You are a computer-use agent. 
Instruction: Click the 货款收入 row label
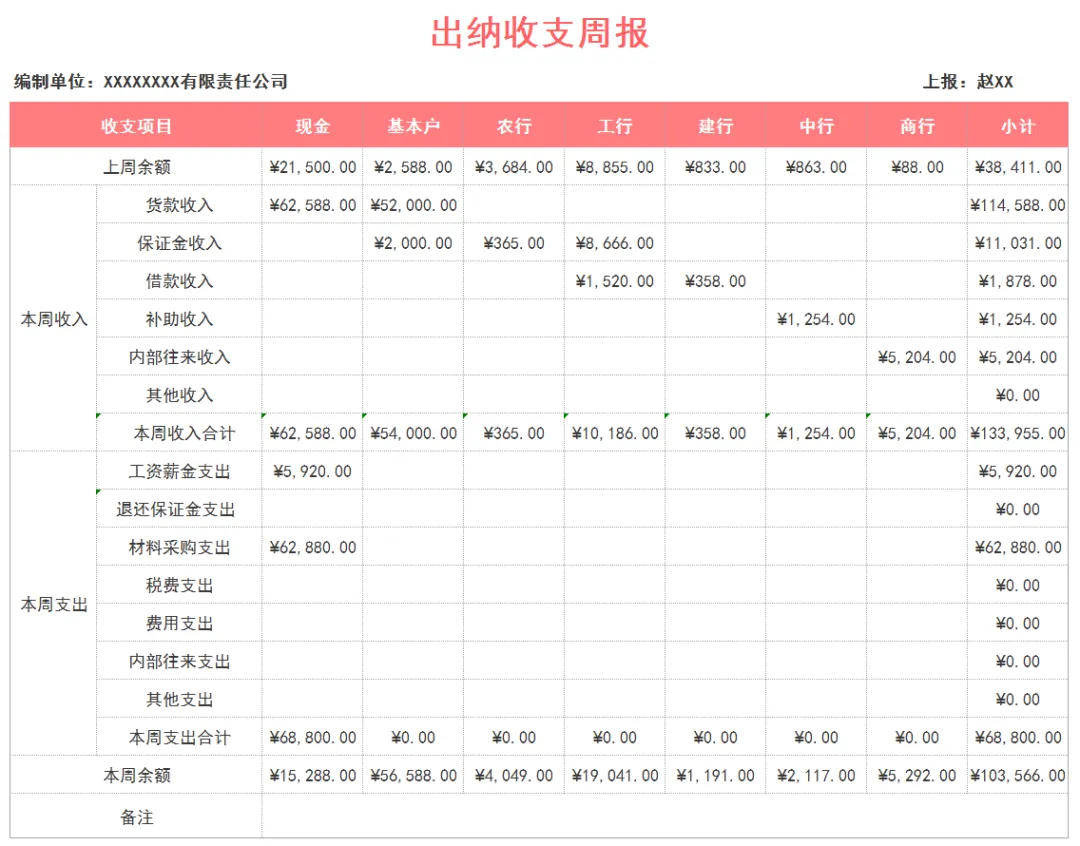tap(179, 205)
